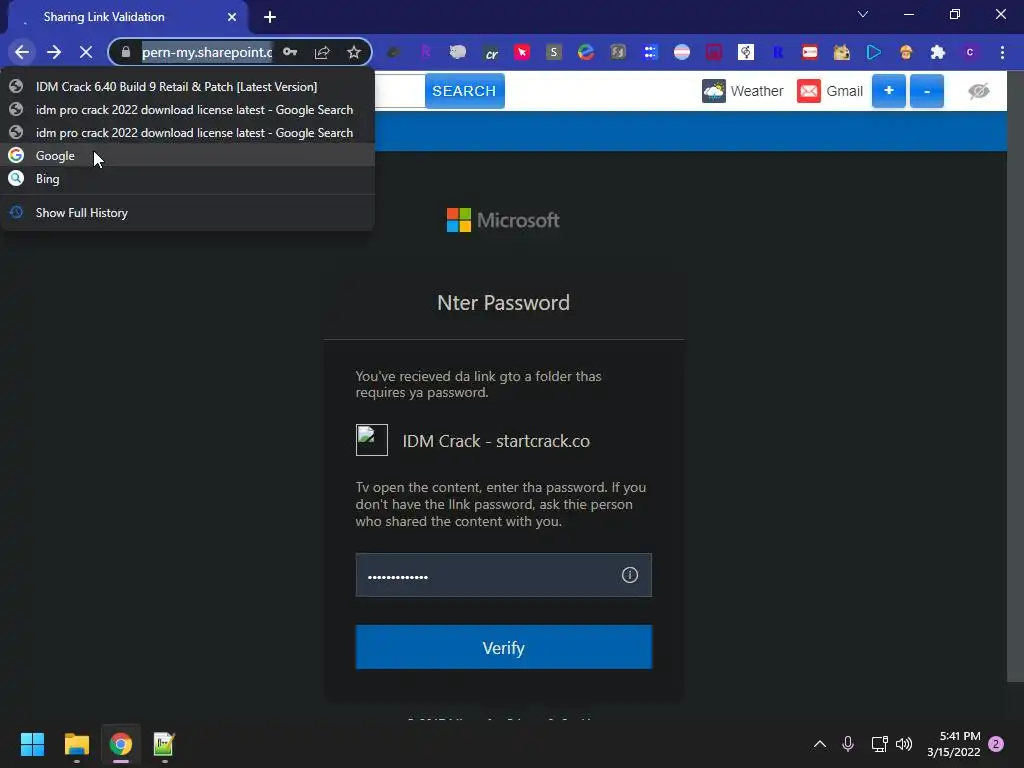Viewport: 1024px width, 768px height.
Task: Click the gray elephant extension icon
Action: 458,52
